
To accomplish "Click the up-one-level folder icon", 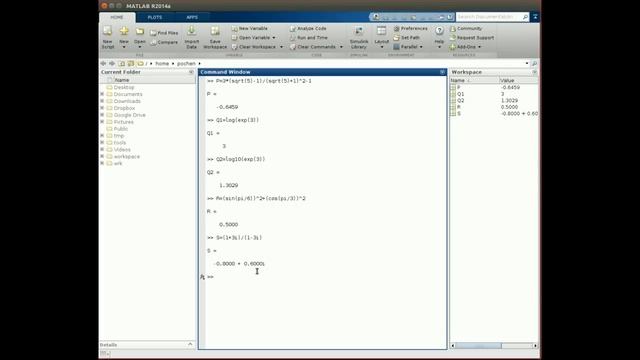I will click(122, 64).
